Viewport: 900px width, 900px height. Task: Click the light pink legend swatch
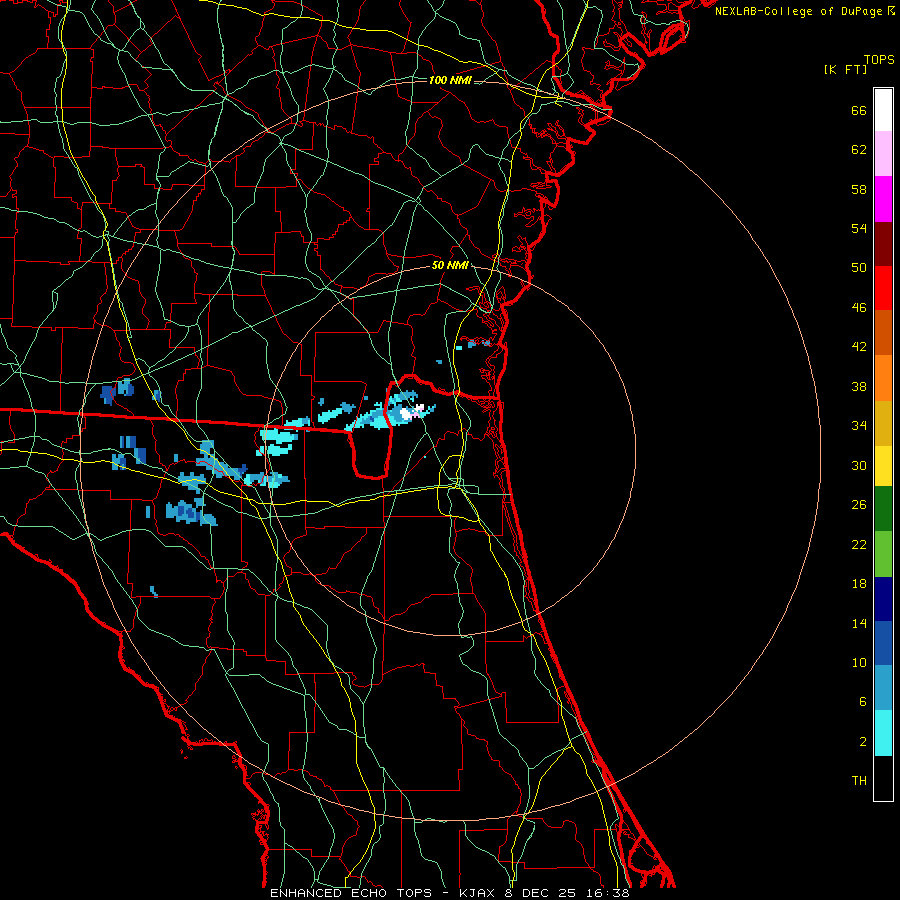click(883, 154)
